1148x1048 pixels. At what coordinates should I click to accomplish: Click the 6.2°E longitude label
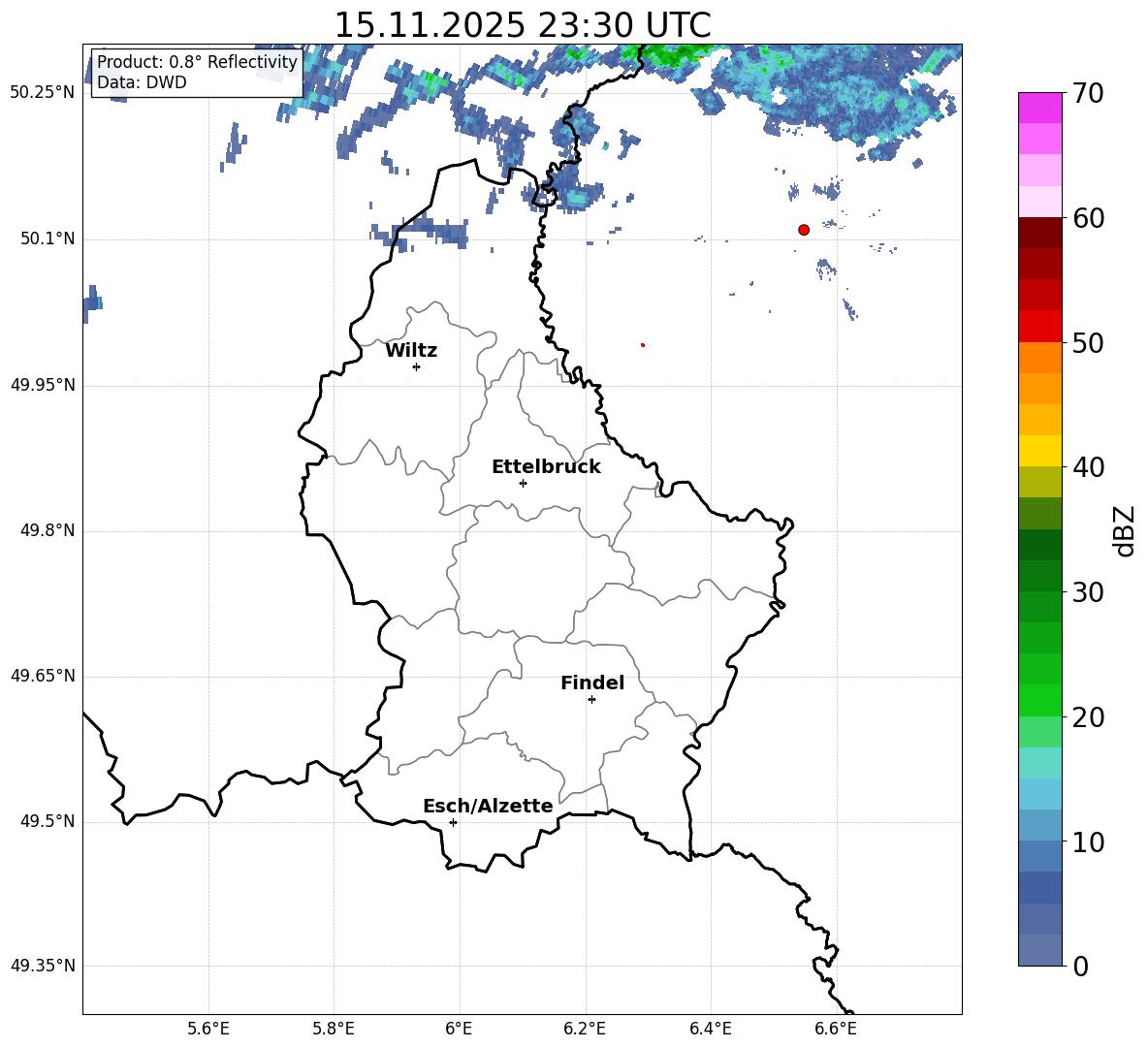tap(585, 1029)
